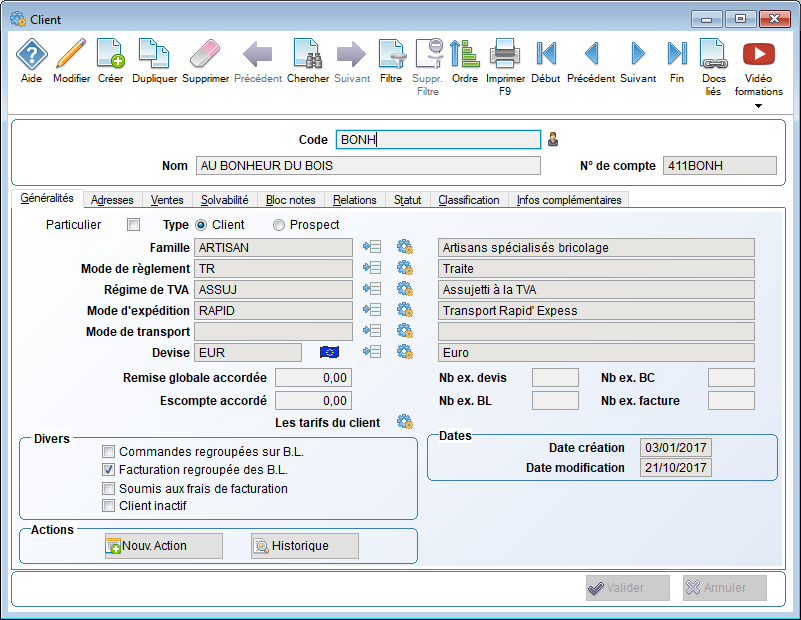Delete the record using Supprimer
This screenshot has width=801, height=620.
[205, 54]
